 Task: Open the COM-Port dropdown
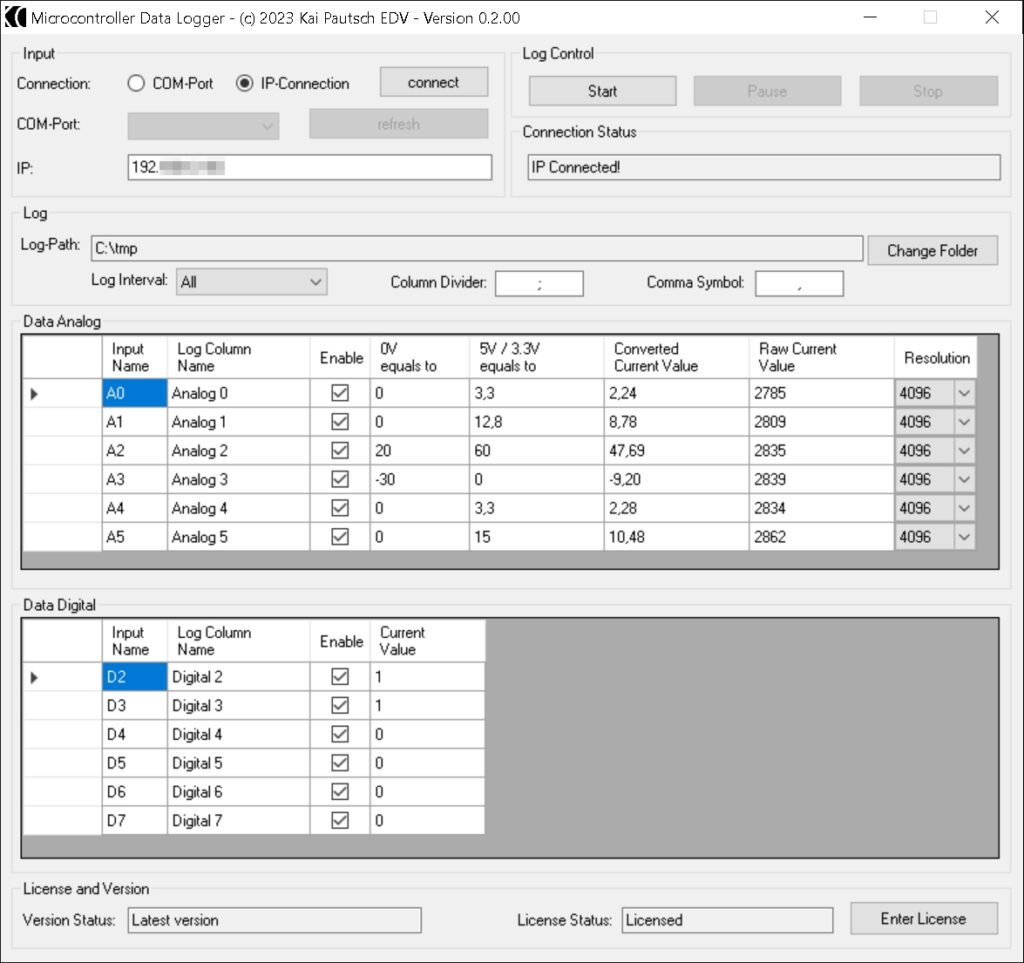click(203, 126)
